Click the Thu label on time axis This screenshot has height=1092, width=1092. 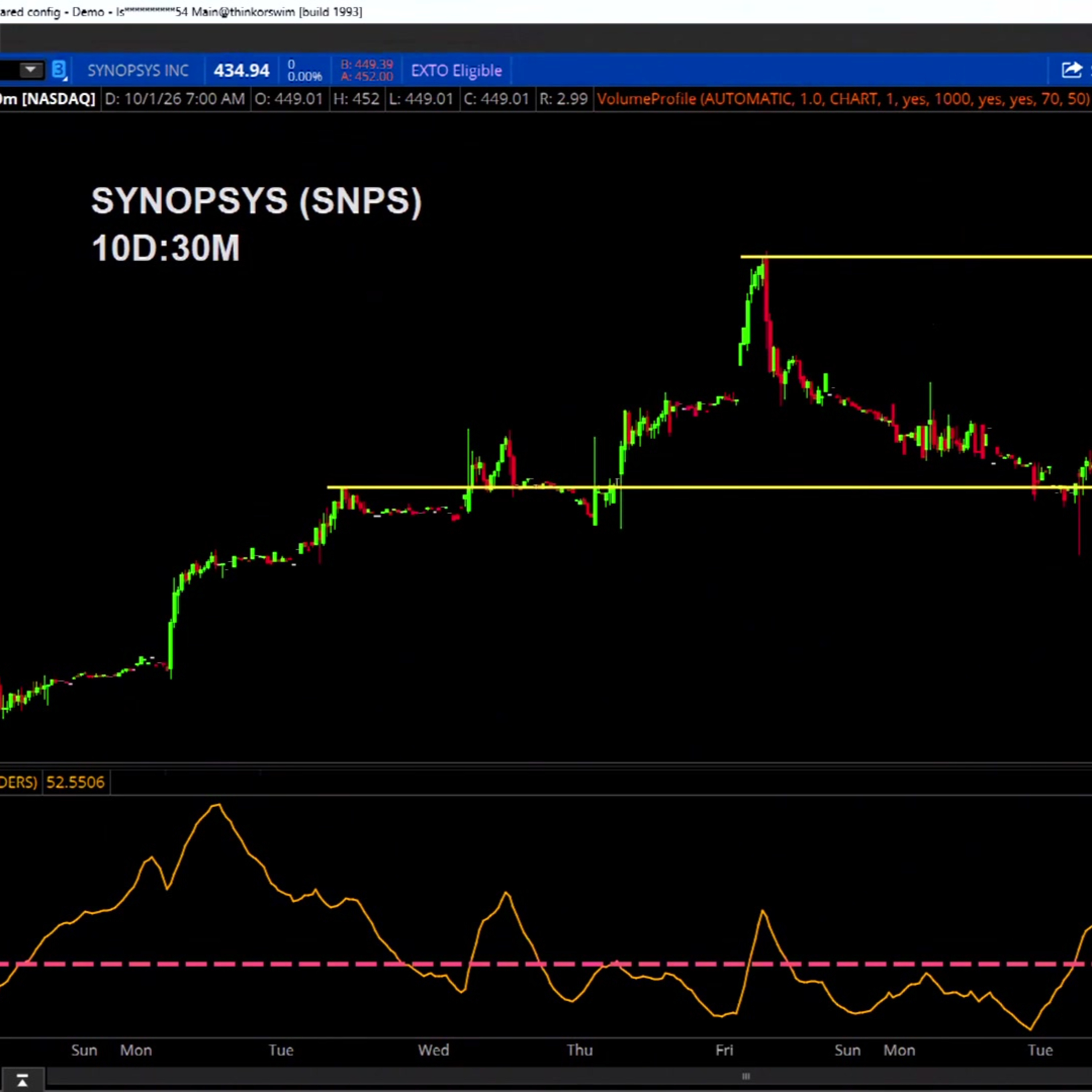580,1050
